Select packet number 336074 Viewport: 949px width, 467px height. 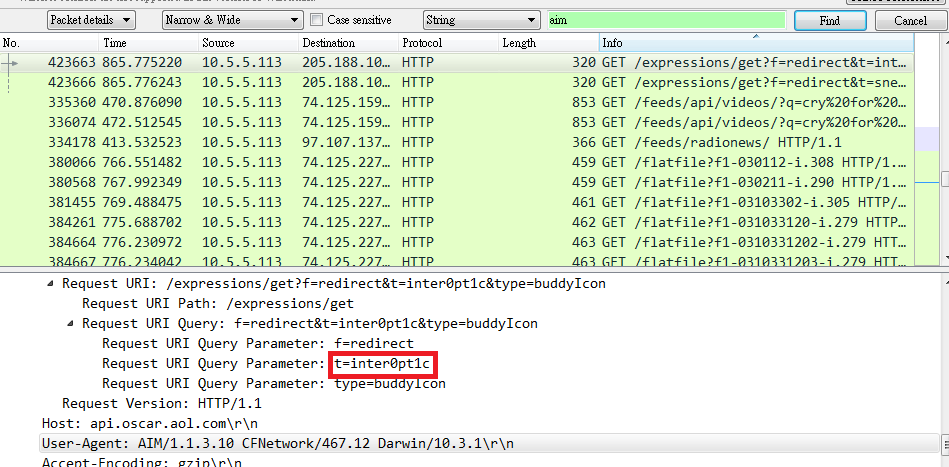coord(457,122)
